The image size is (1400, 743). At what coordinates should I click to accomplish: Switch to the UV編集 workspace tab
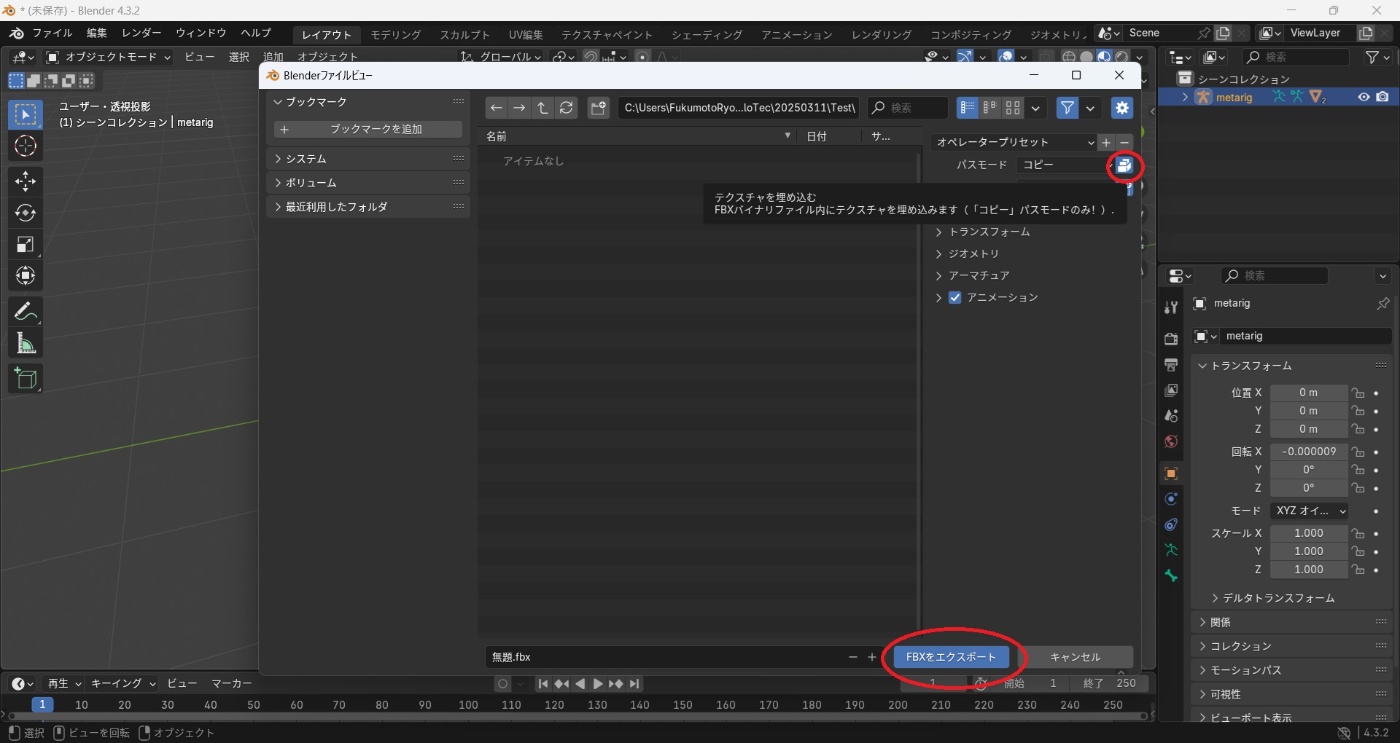pos(526,35)
